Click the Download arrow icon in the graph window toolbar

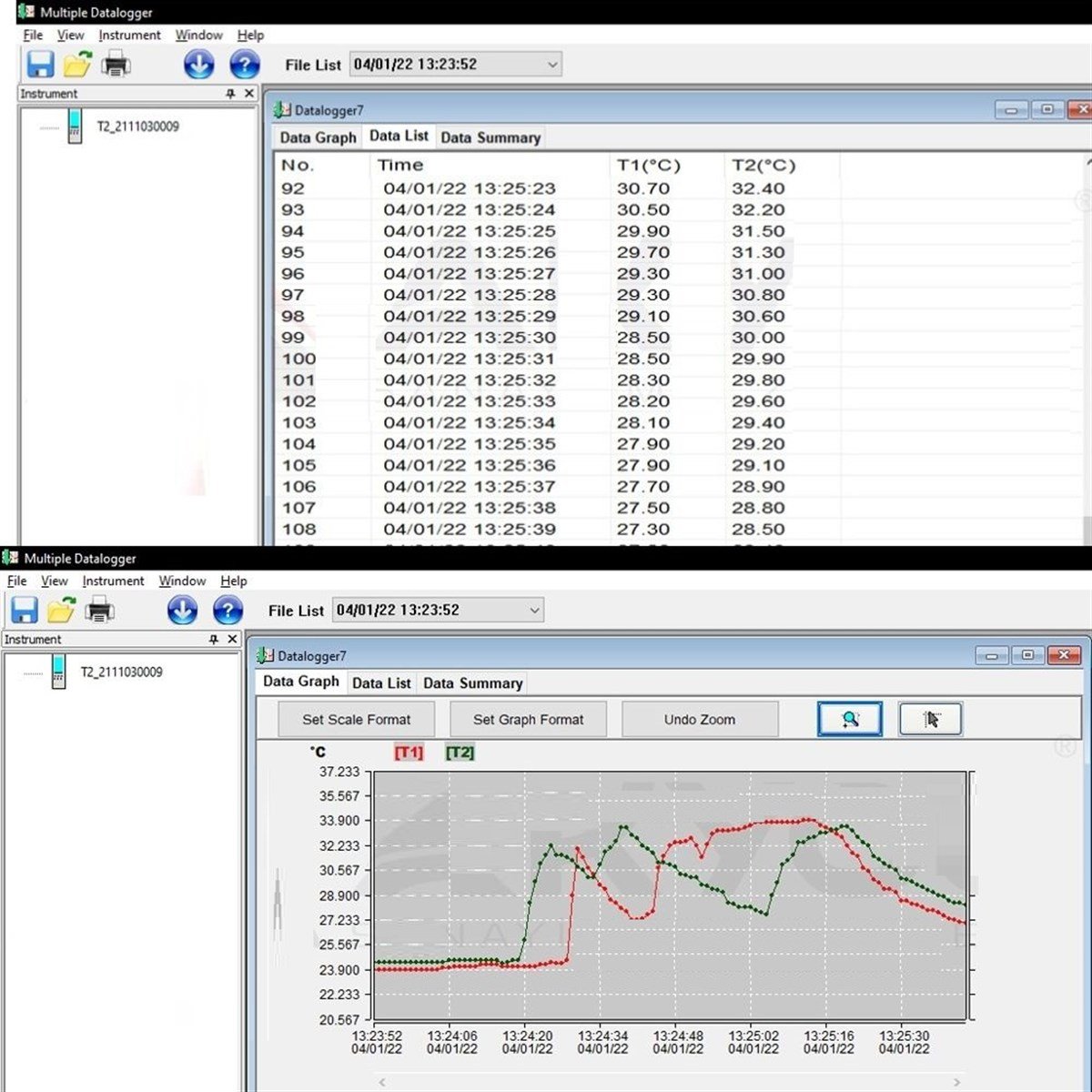[182, 610]
